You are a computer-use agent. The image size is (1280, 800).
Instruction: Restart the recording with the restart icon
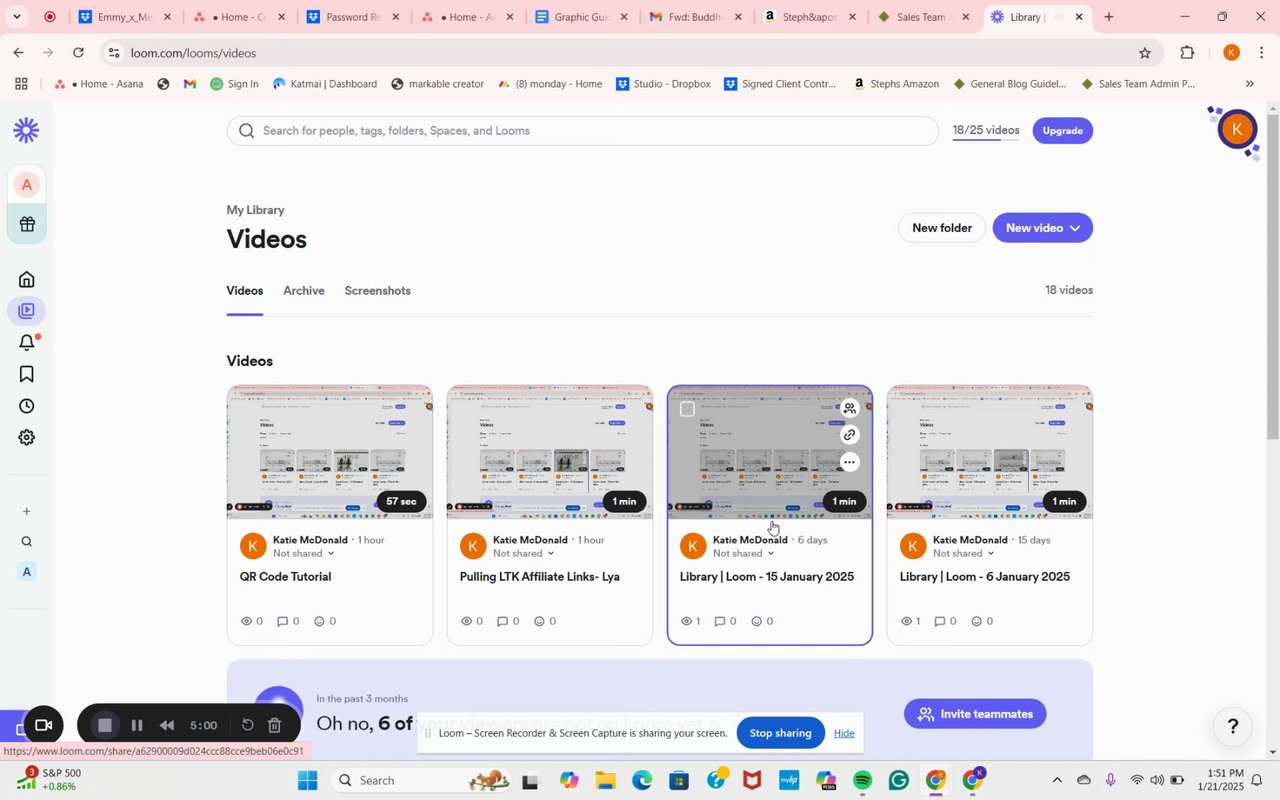pyautogui.click(x=248, y=725)
